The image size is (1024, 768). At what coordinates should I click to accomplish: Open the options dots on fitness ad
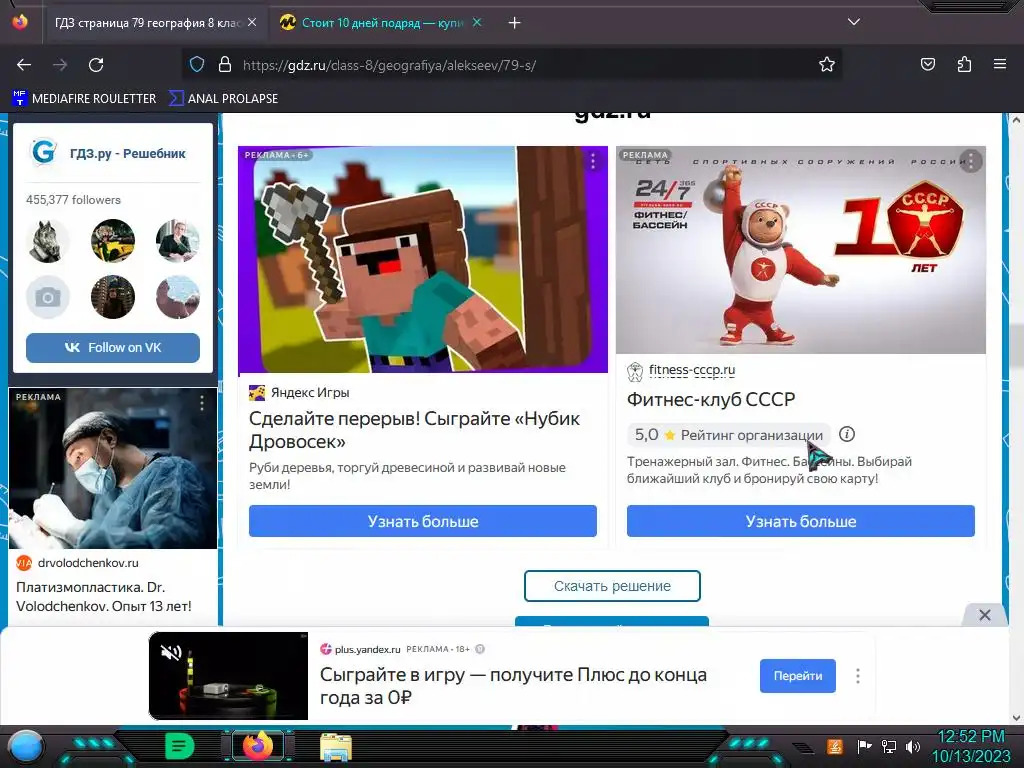point(971,161)
